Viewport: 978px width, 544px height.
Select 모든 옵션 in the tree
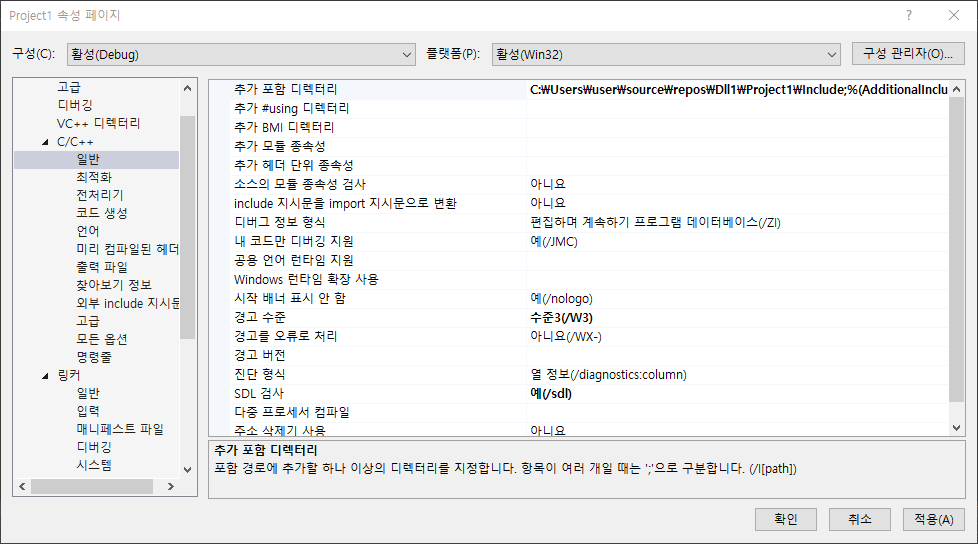pos(102,339)
